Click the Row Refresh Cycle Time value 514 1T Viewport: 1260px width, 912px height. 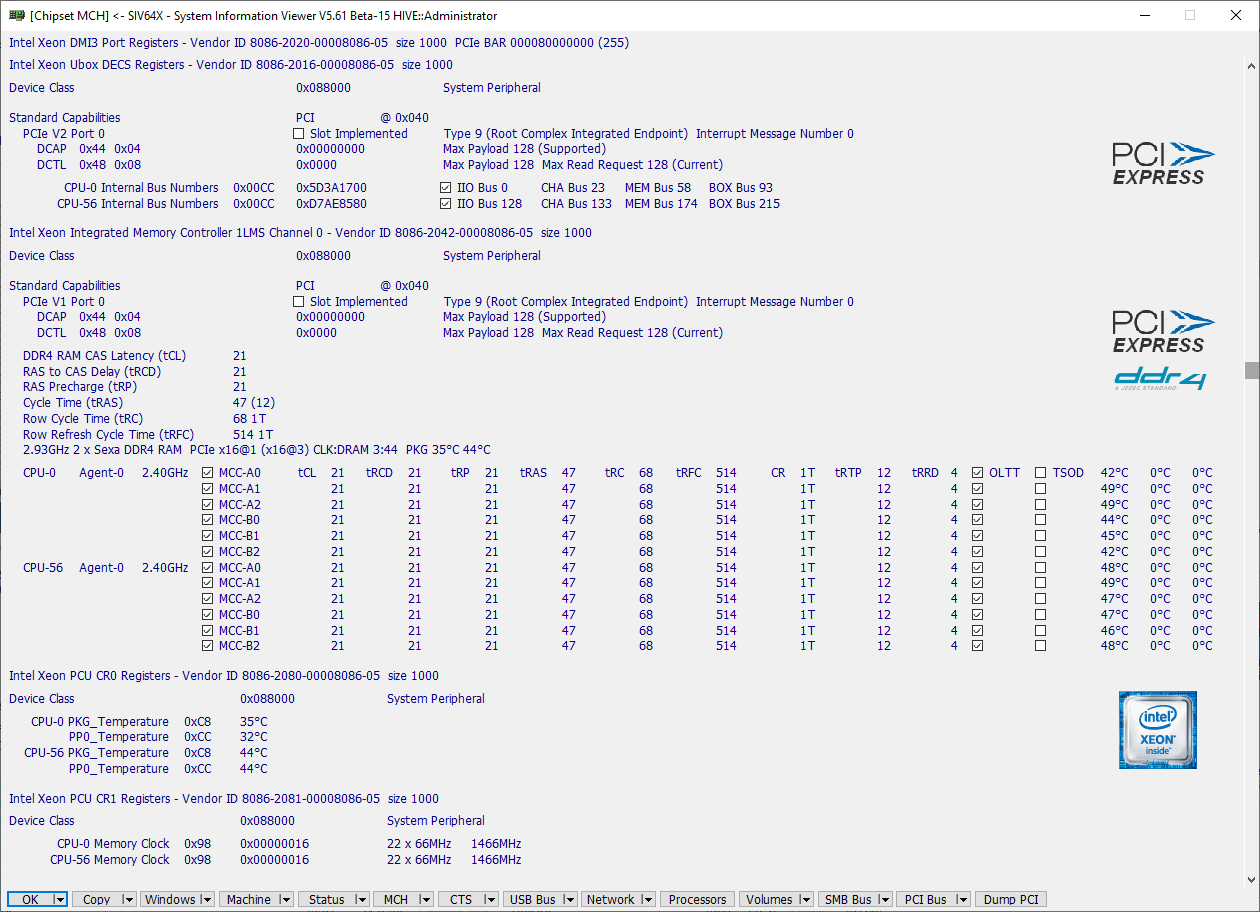click(x=253, y=435)
